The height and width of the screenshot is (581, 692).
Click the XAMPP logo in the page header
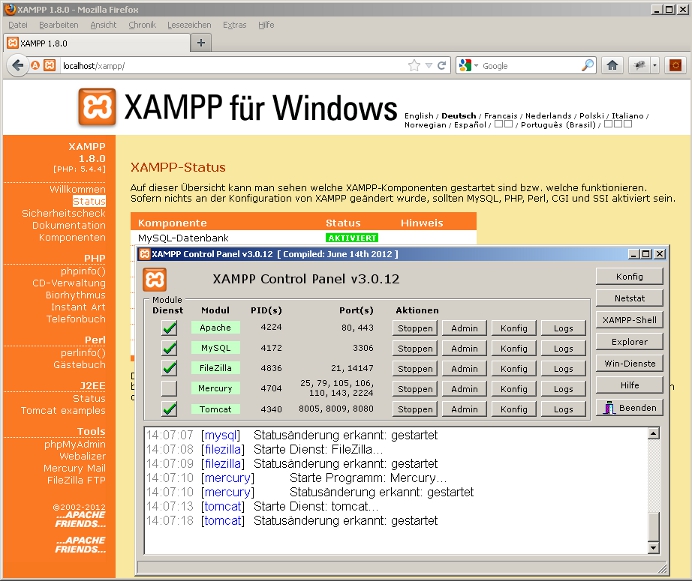click(97, 107)
